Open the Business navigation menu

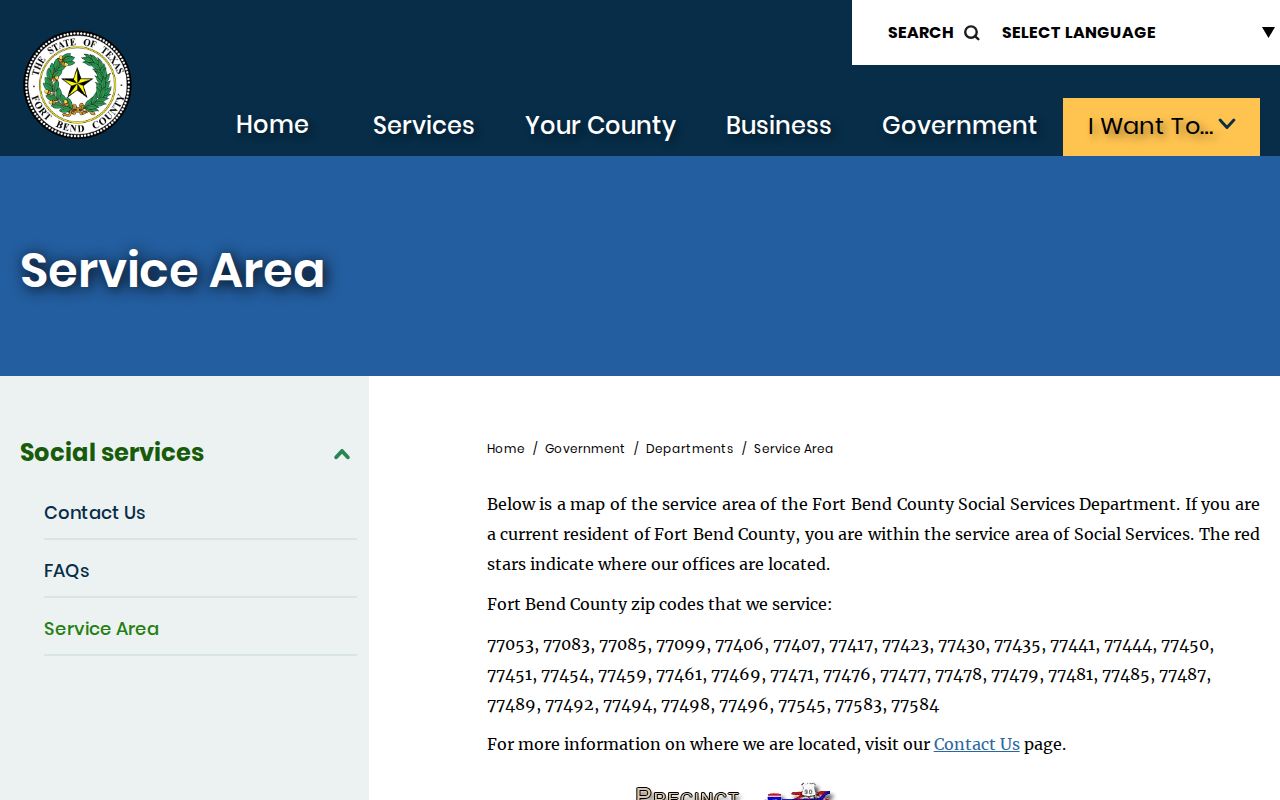tap(779, 125)
